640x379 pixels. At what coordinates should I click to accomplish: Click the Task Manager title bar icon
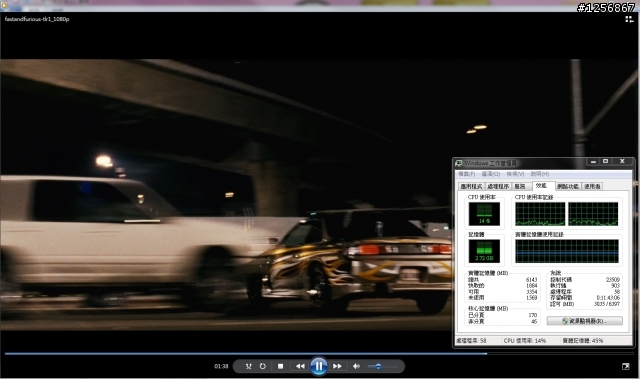pos(459,163)
